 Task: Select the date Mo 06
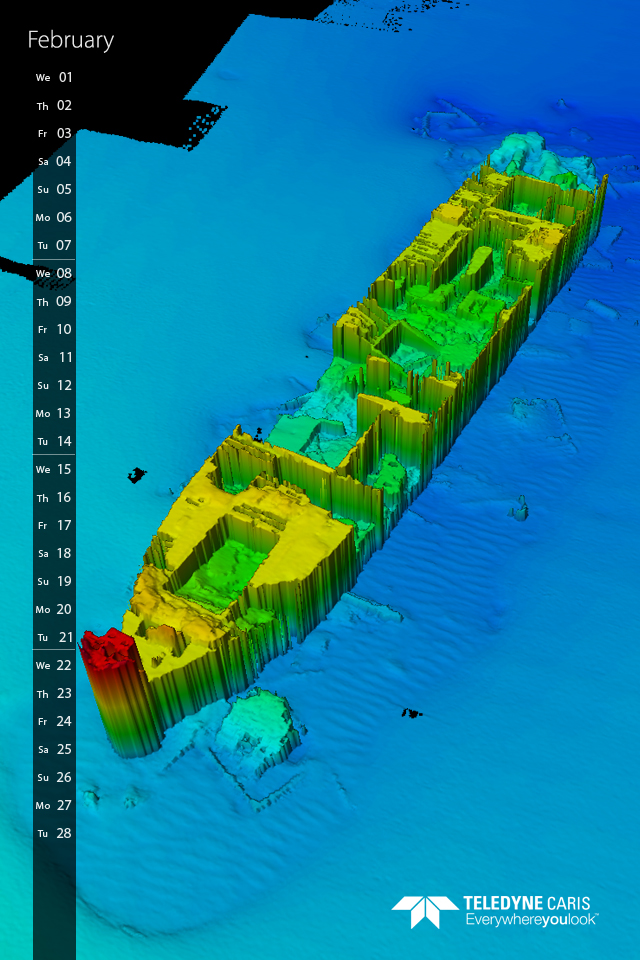[54, 217]
